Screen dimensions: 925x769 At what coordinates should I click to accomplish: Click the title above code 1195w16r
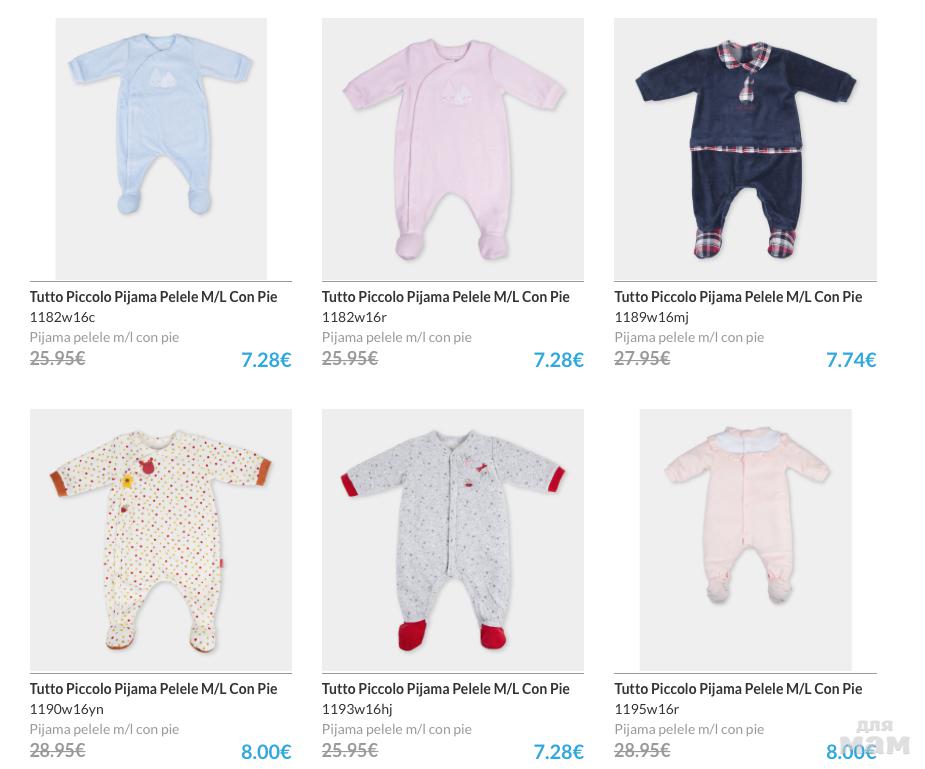738,689
